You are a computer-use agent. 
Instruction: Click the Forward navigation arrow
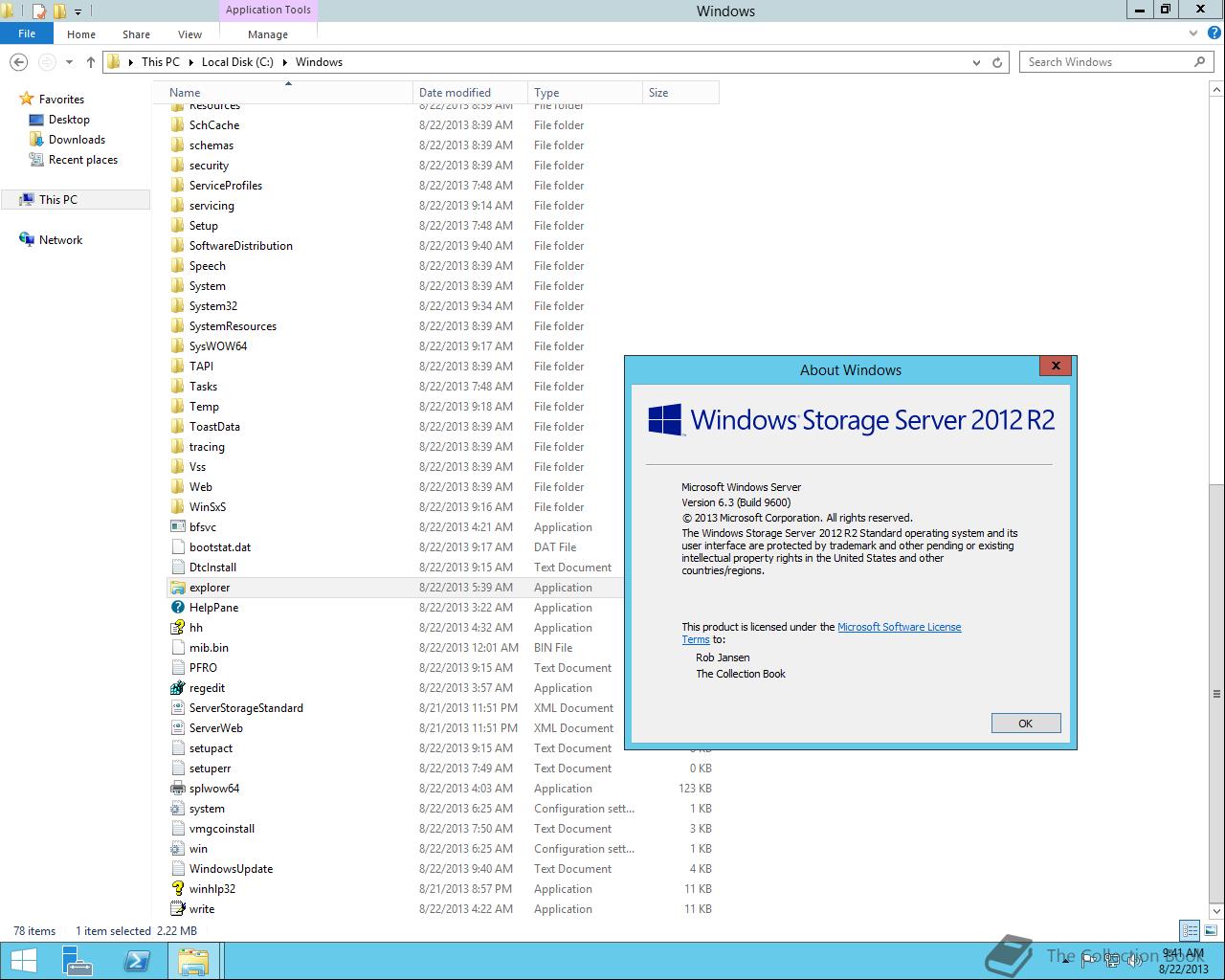click(46, 62)
